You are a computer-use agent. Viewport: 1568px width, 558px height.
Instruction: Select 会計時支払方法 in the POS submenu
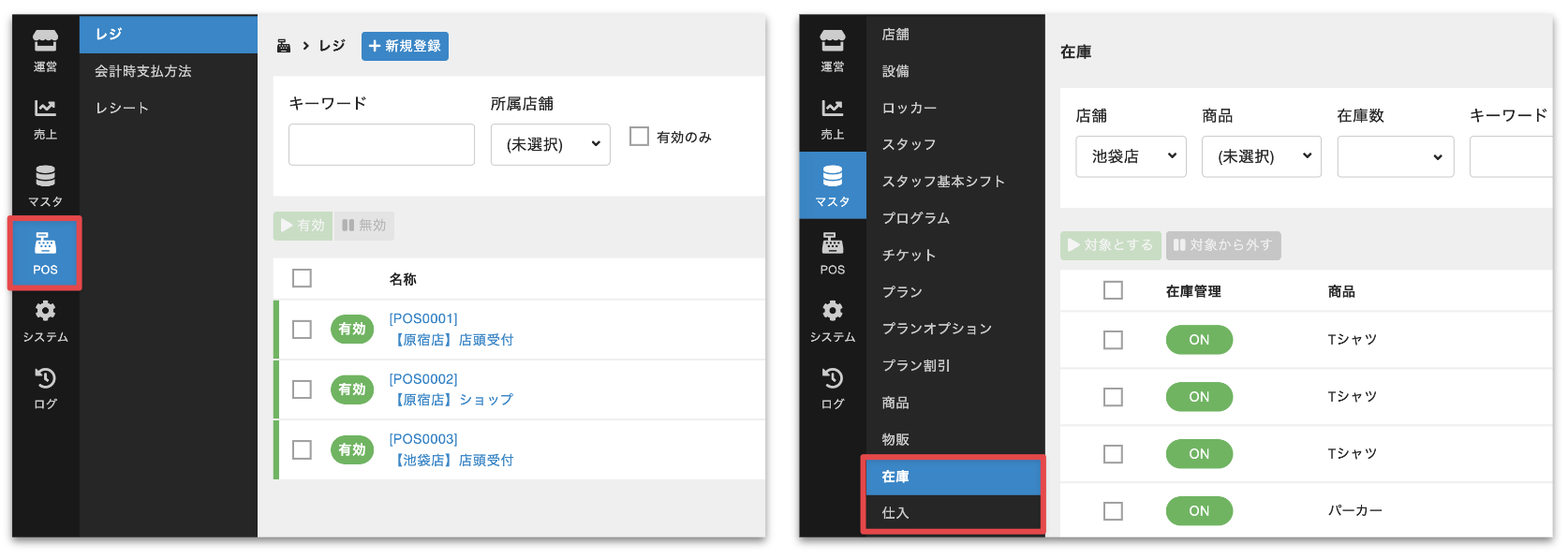tap(143, 71)
